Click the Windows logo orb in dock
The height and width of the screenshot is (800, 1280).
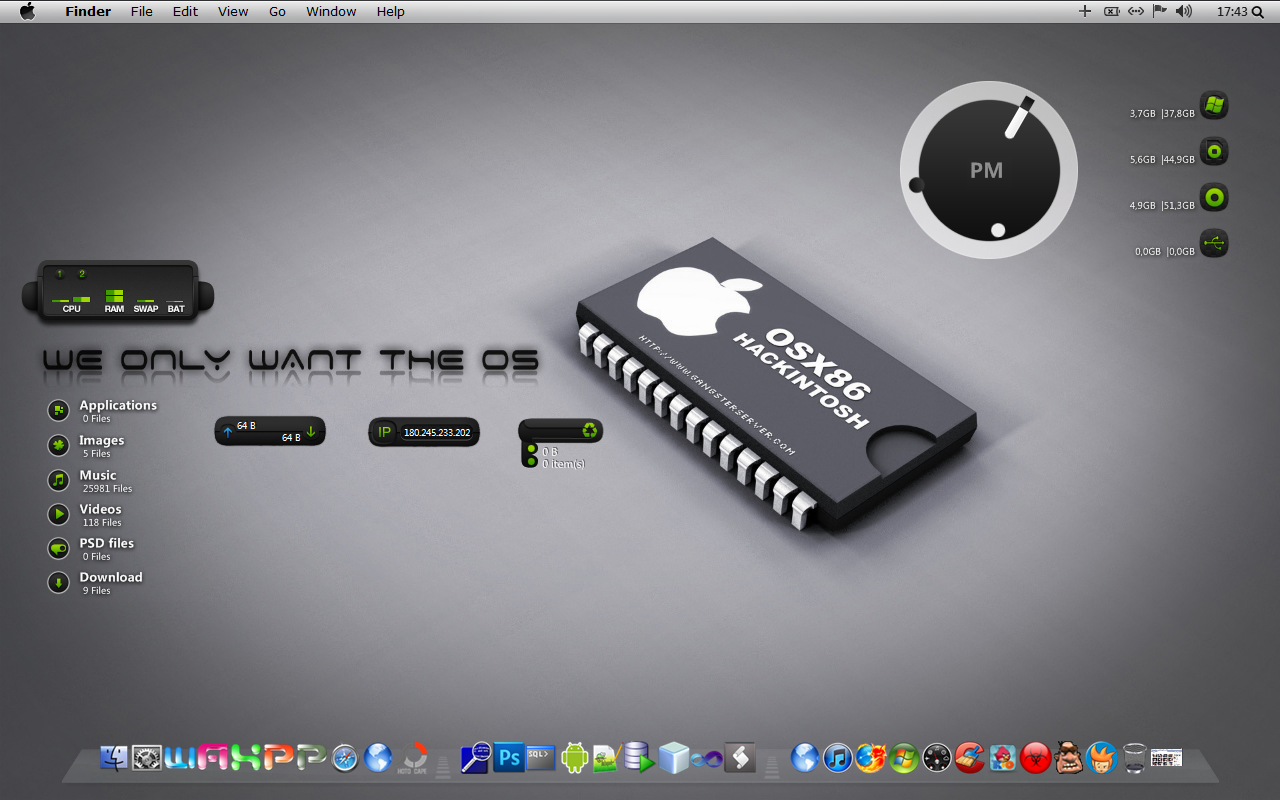[x=904, y=758]
